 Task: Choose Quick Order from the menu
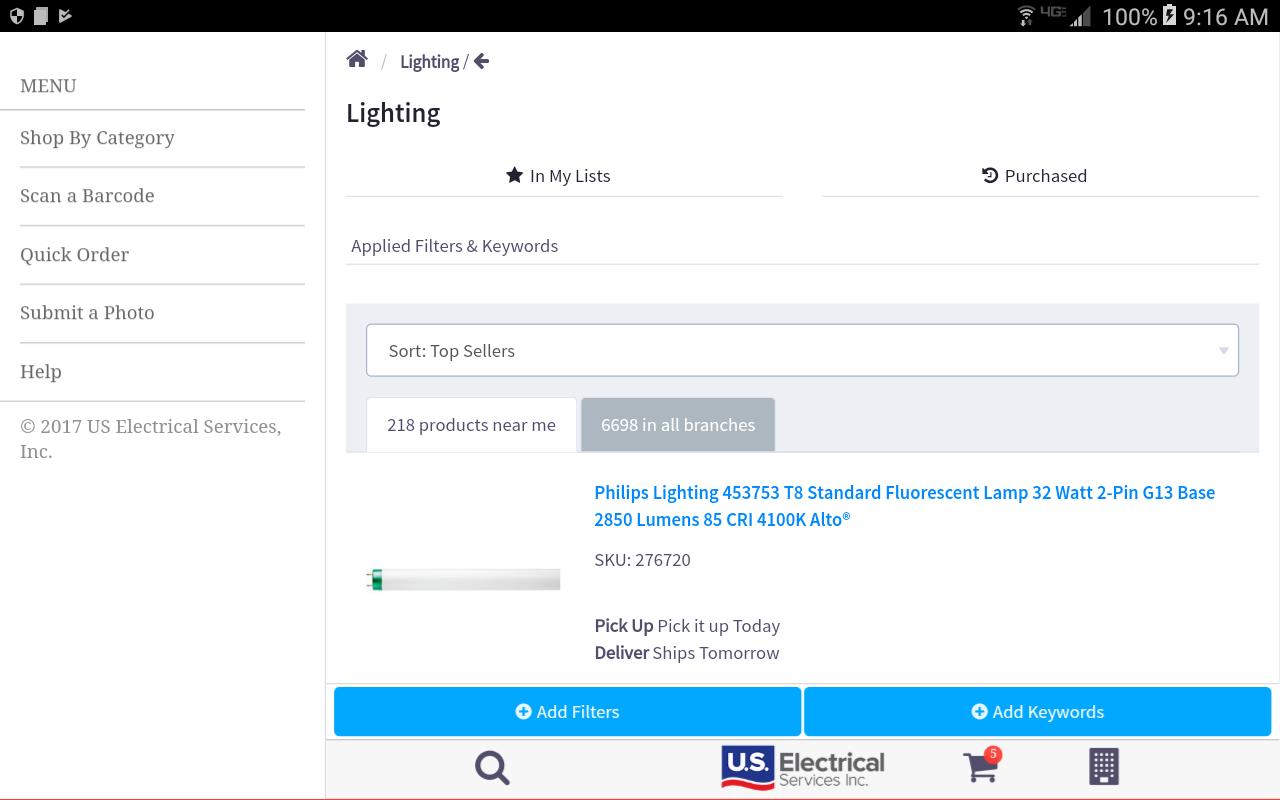[162, 255]
